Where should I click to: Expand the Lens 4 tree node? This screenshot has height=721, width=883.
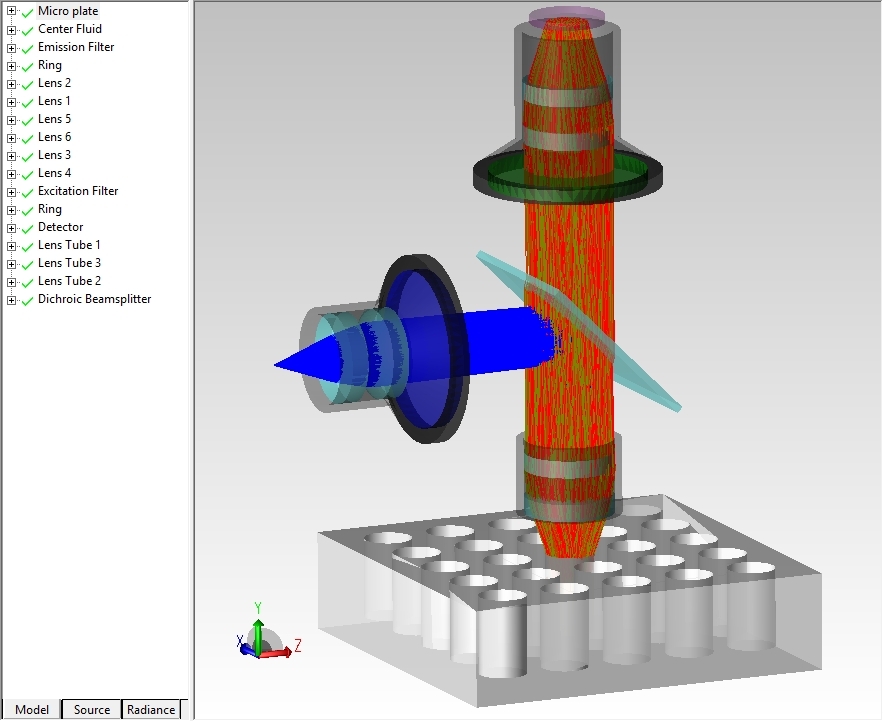click(11, 174)
